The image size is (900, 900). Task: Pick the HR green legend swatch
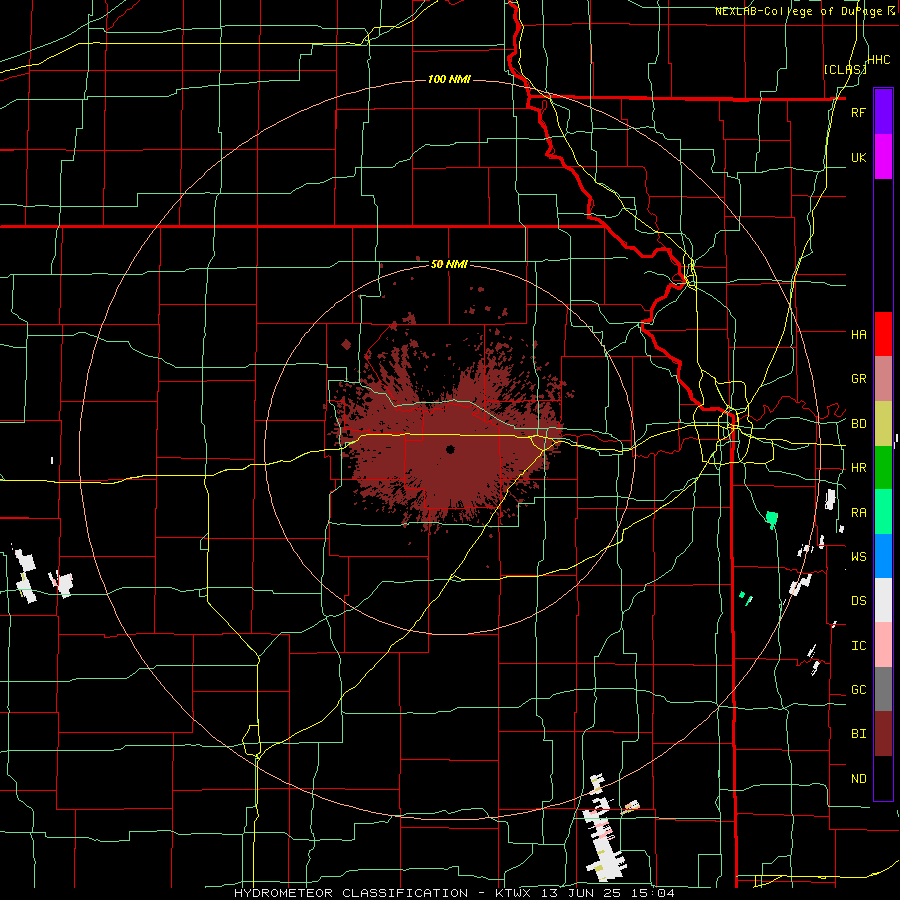(883, 468)
